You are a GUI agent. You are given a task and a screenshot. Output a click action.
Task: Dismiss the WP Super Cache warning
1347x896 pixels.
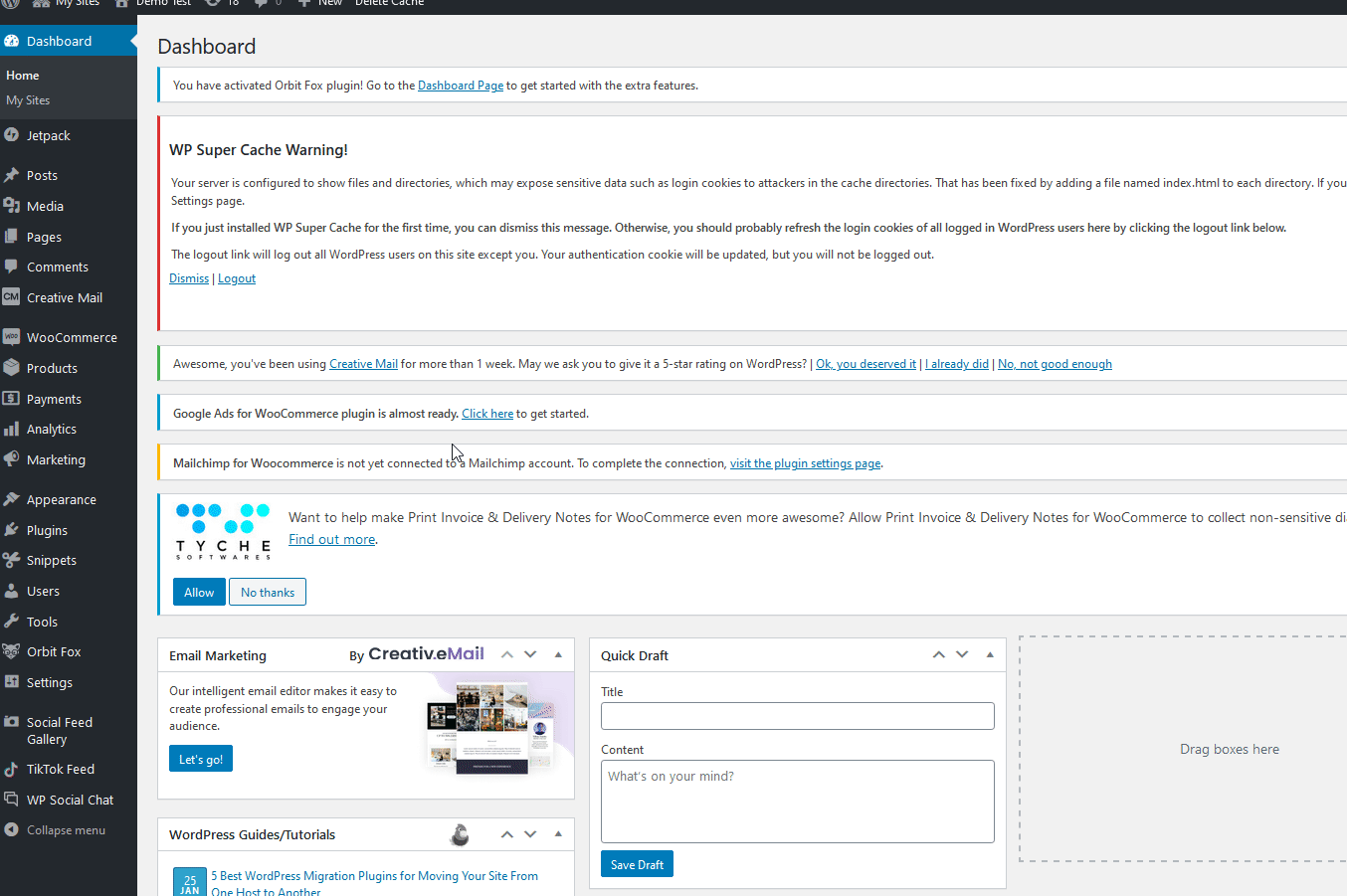189,278
